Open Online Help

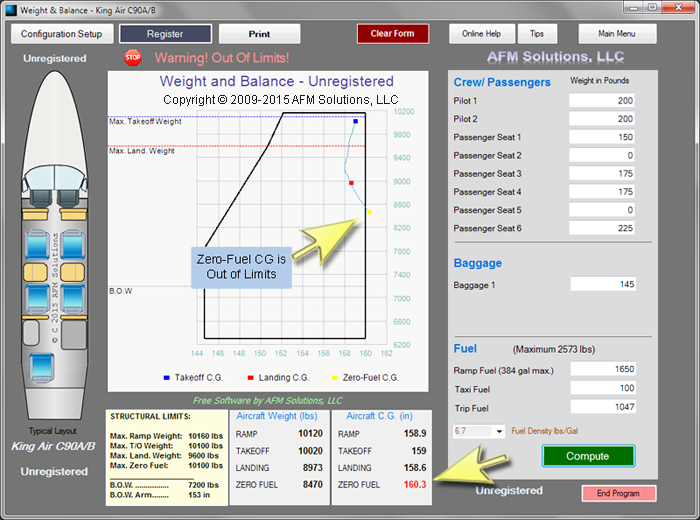tap(482, 33)
